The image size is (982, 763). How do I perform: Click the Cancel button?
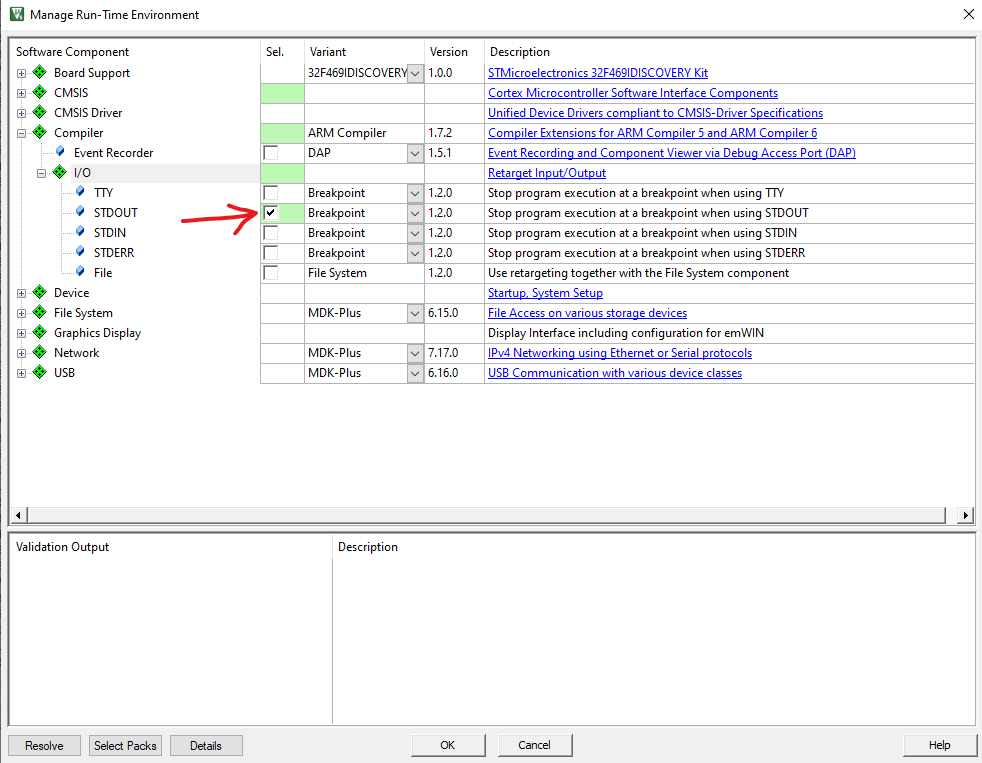pos(534,745)
